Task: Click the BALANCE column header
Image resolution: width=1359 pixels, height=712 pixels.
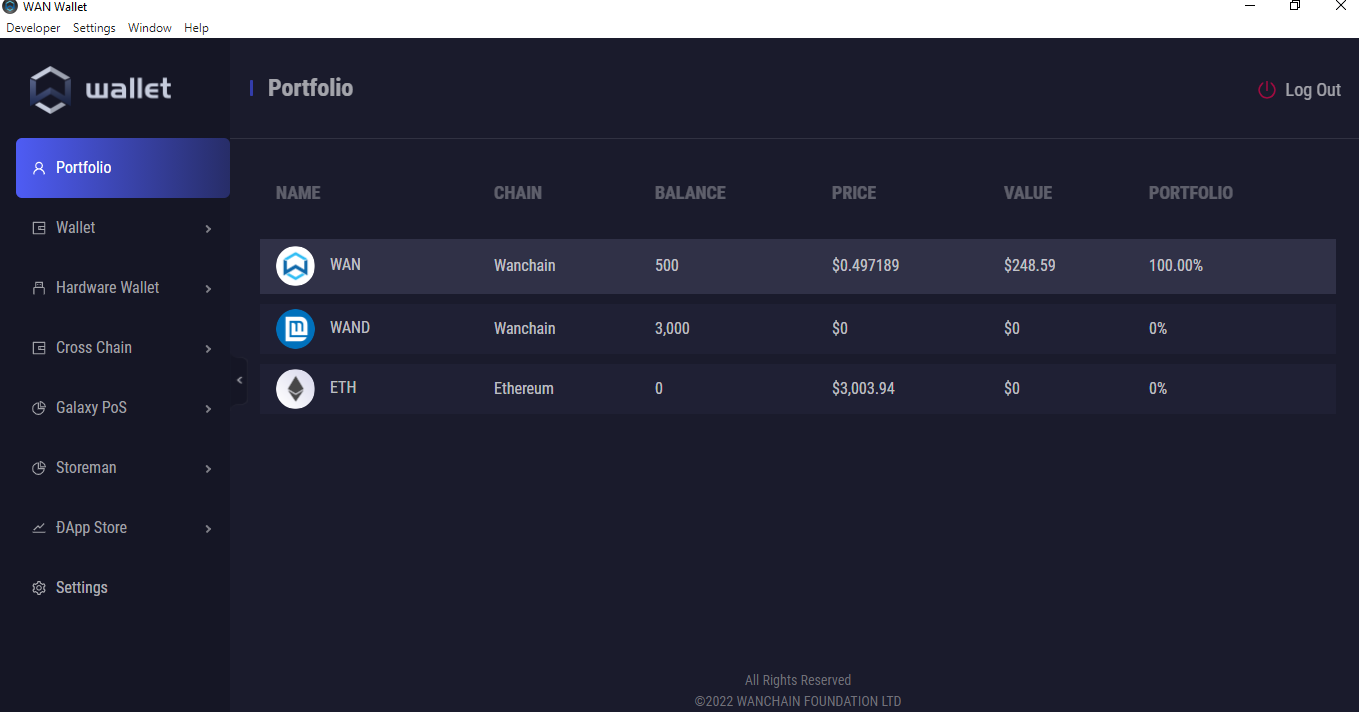Action: pos(690,193)
